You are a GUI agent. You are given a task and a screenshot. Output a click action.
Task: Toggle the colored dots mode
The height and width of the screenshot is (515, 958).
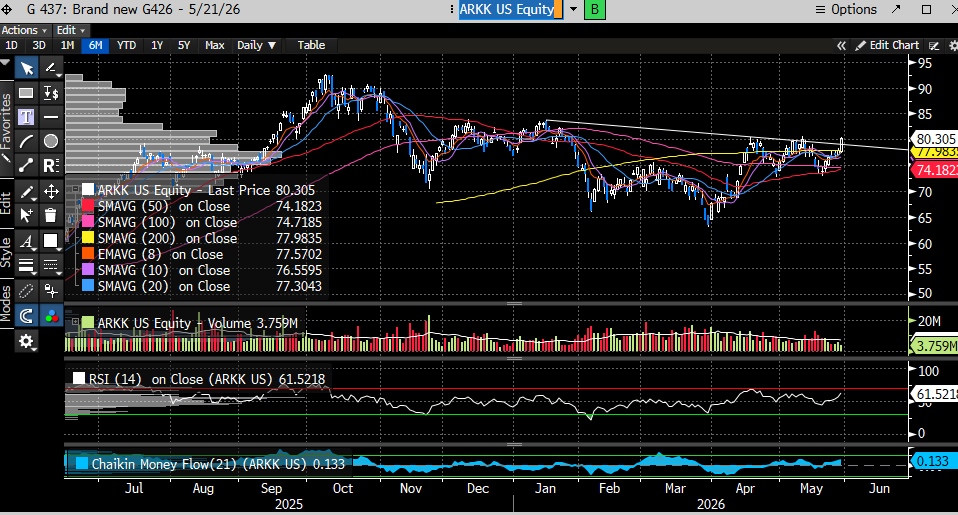(51, 315)
